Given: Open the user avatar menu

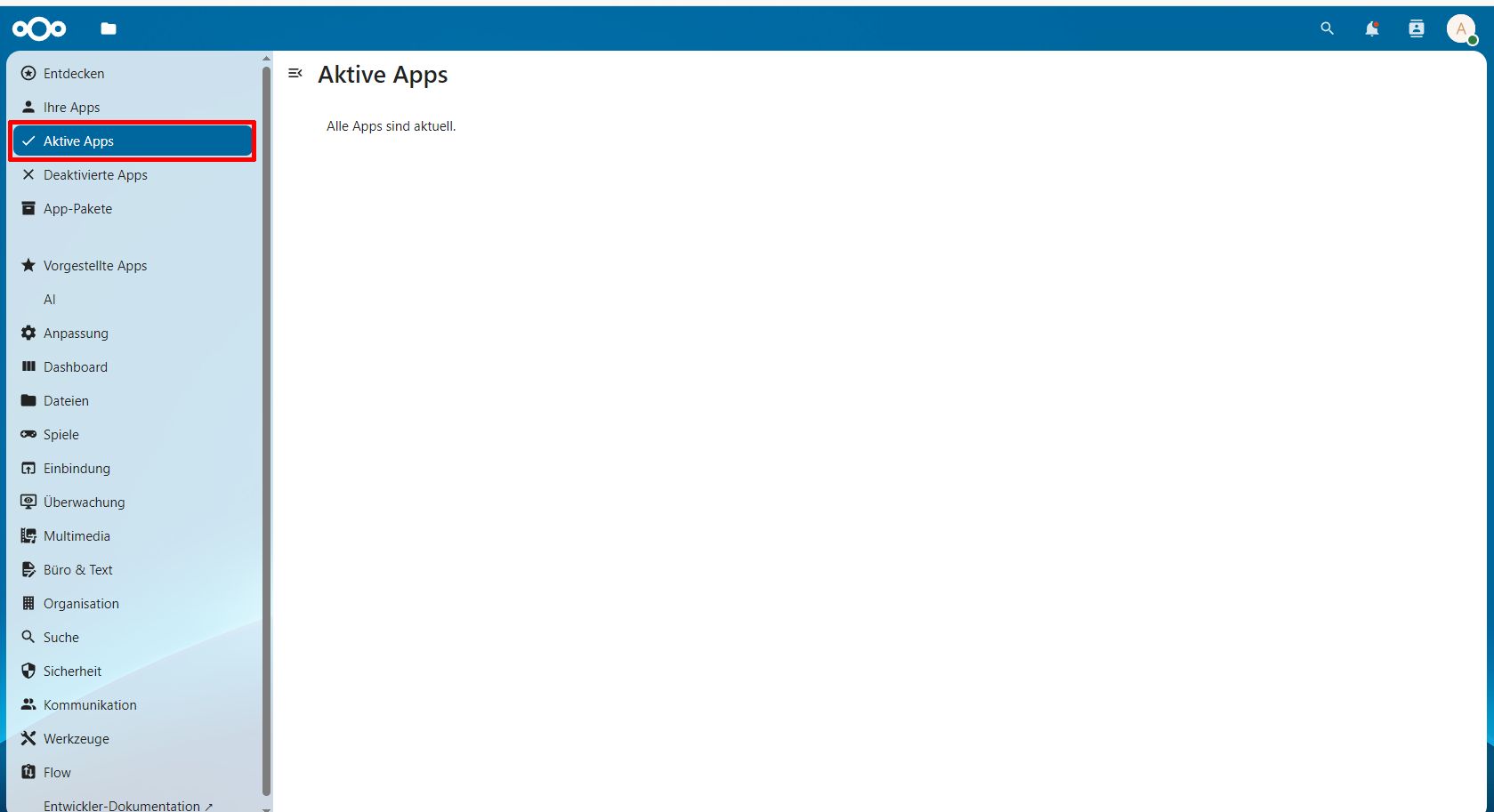Looking at the screenshot, I should click(1461, 29).
